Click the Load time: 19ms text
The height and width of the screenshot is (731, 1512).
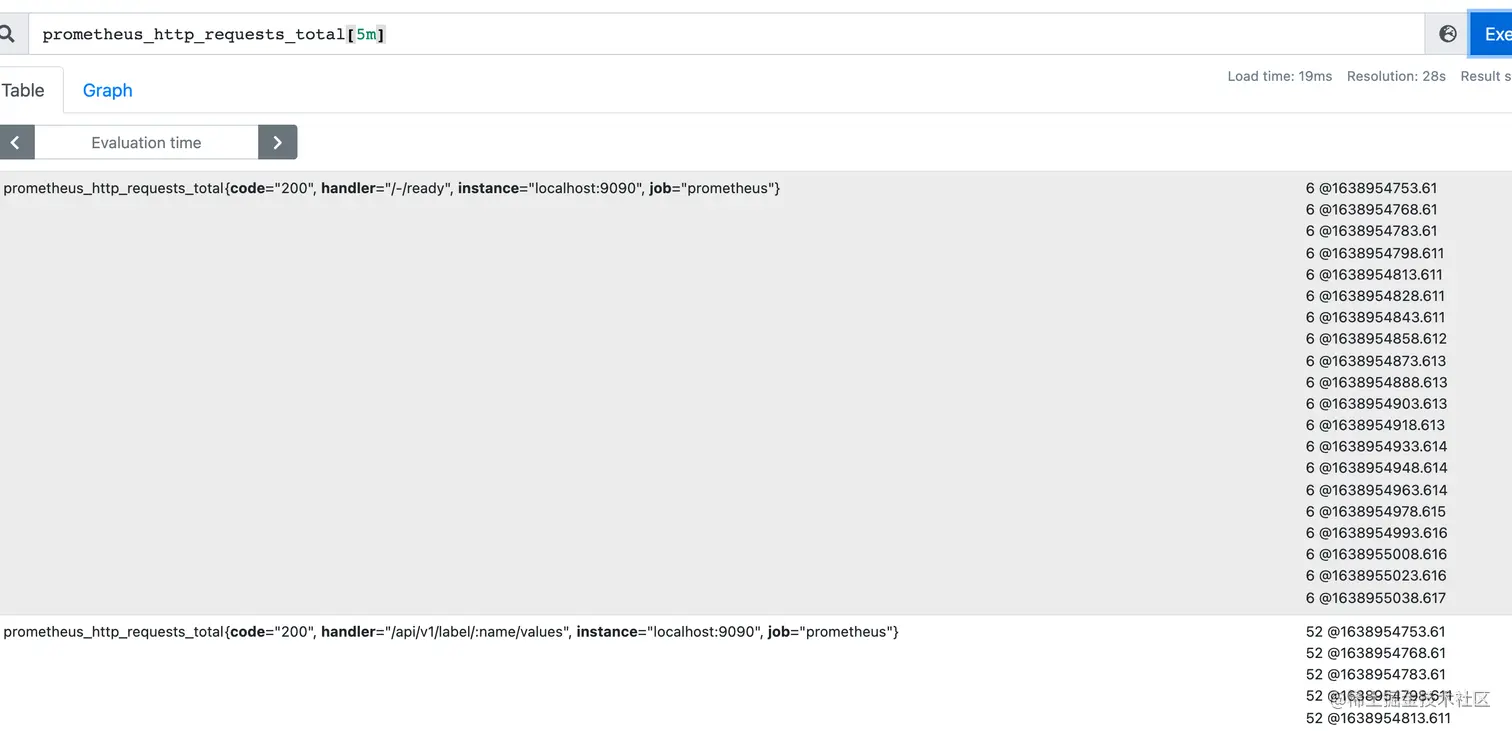1279,76
